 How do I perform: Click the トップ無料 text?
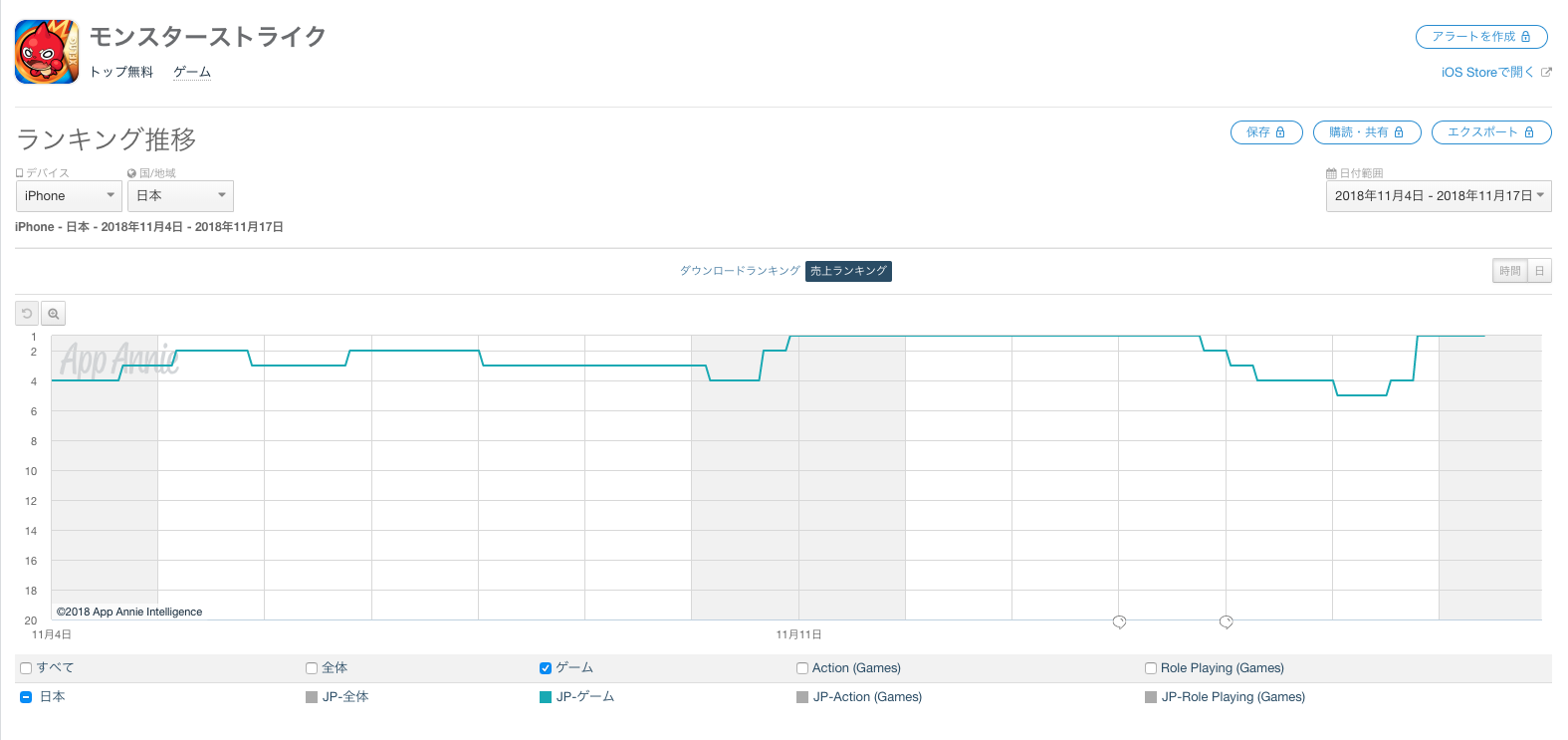[x=121, y=72]
